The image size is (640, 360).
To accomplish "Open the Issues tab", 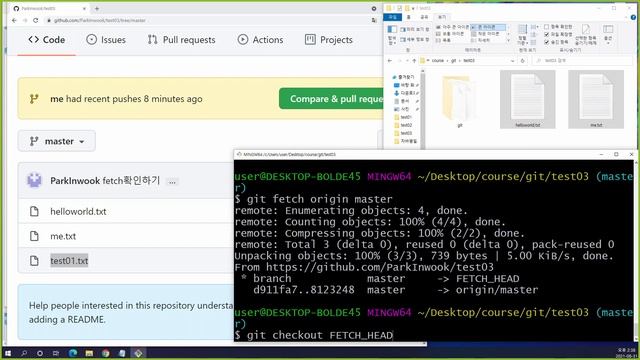I will coord(106,40).
